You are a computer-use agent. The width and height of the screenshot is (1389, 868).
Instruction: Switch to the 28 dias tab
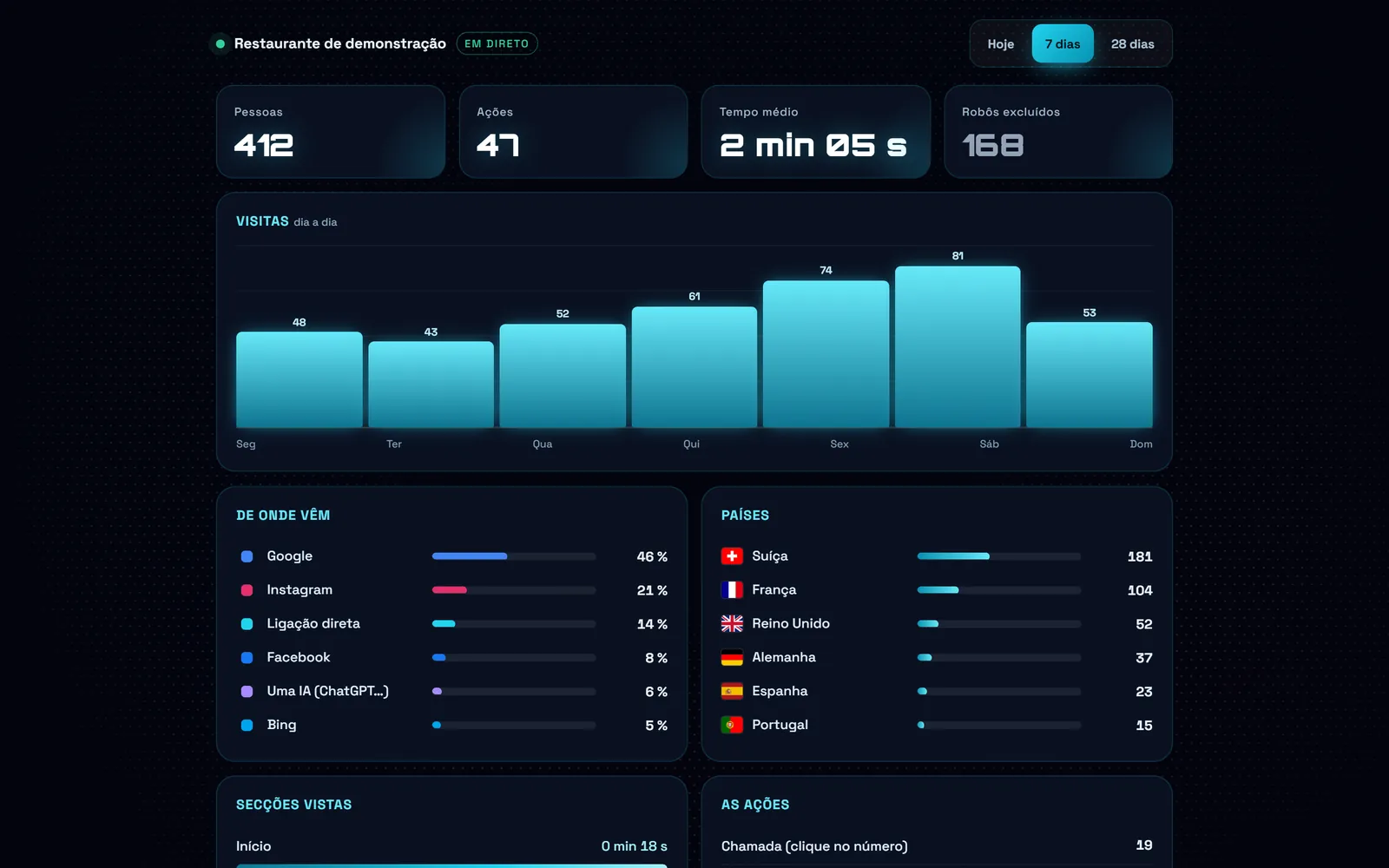(x=1132, y=43)
